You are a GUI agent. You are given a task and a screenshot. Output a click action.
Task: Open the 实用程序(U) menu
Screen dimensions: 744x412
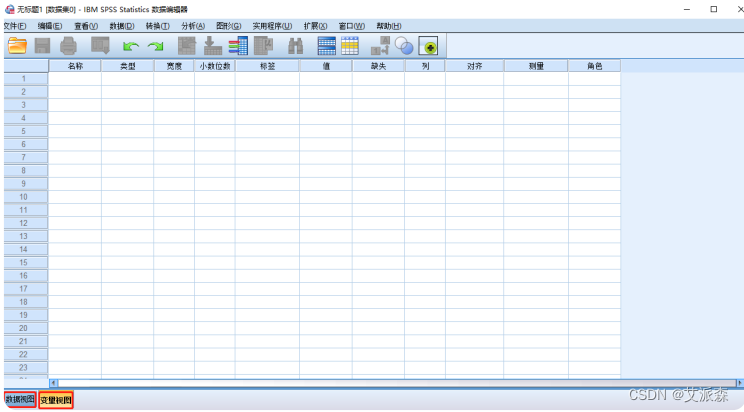coord(272,26)
